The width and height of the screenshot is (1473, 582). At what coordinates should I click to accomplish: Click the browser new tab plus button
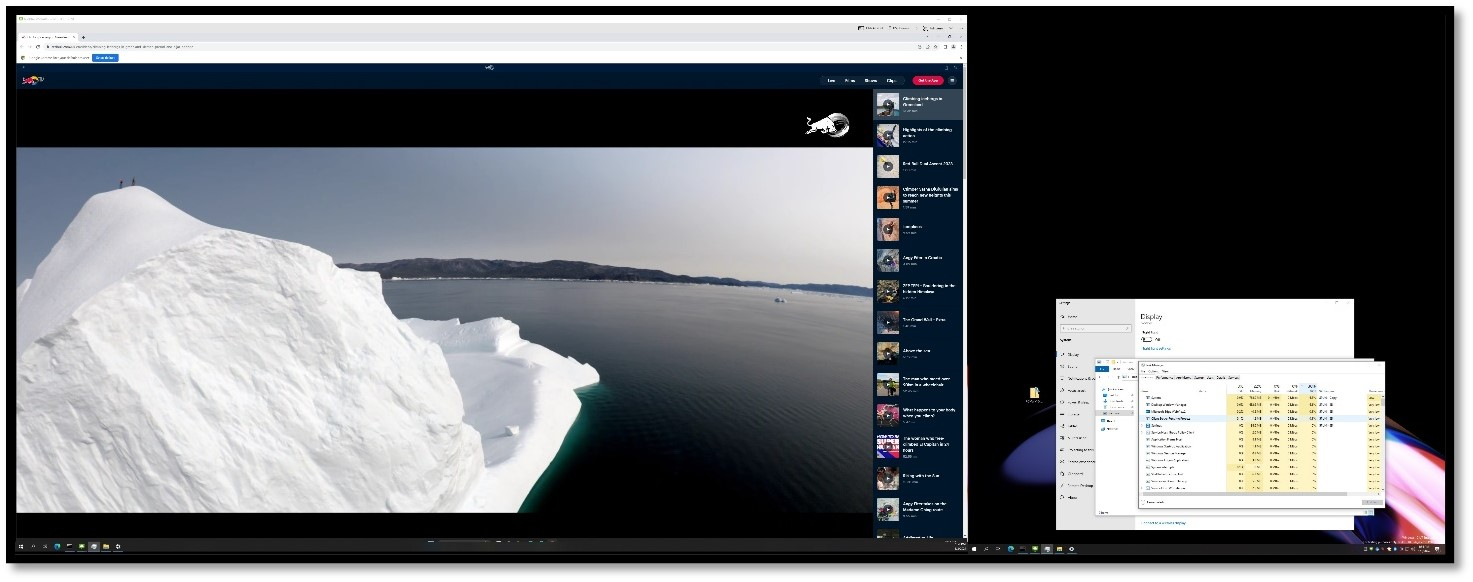[x=83, y=37]
